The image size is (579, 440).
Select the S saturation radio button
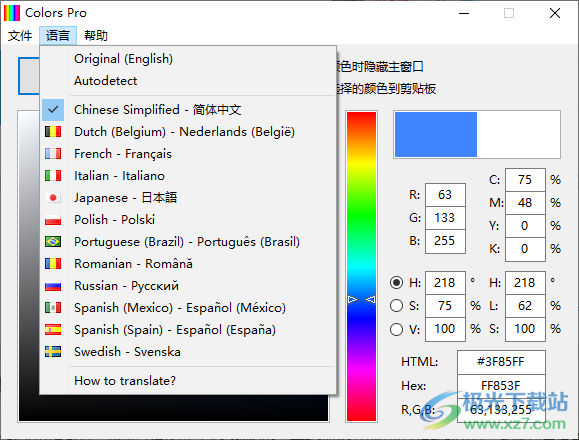[396, 306]
